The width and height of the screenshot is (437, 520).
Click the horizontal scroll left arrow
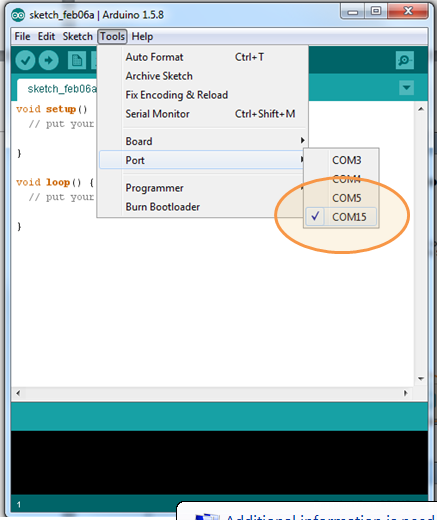[x=18, y=393]
